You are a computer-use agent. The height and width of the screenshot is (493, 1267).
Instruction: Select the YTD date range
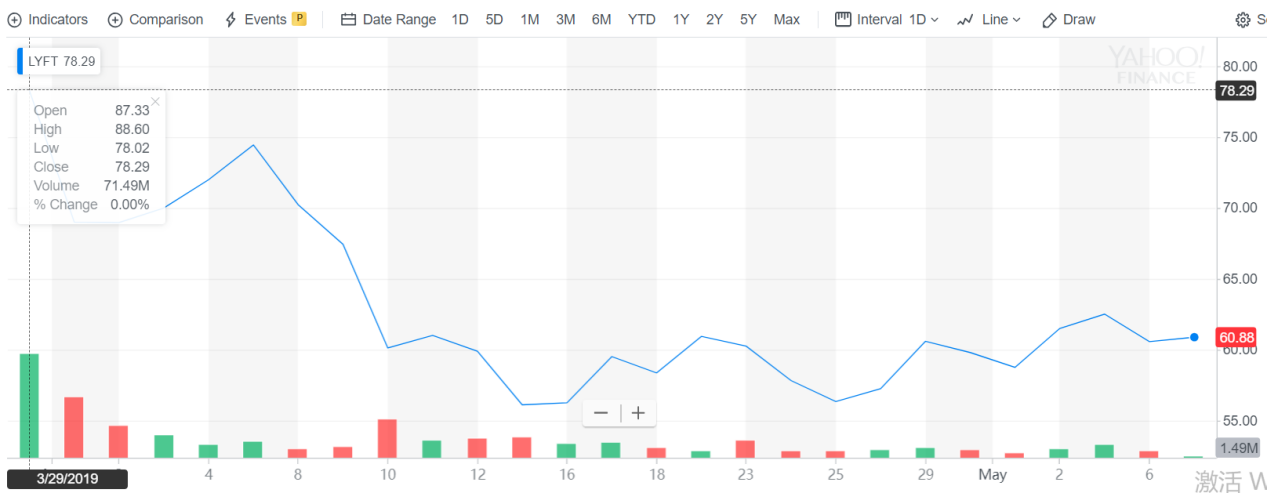click(642, 20)
